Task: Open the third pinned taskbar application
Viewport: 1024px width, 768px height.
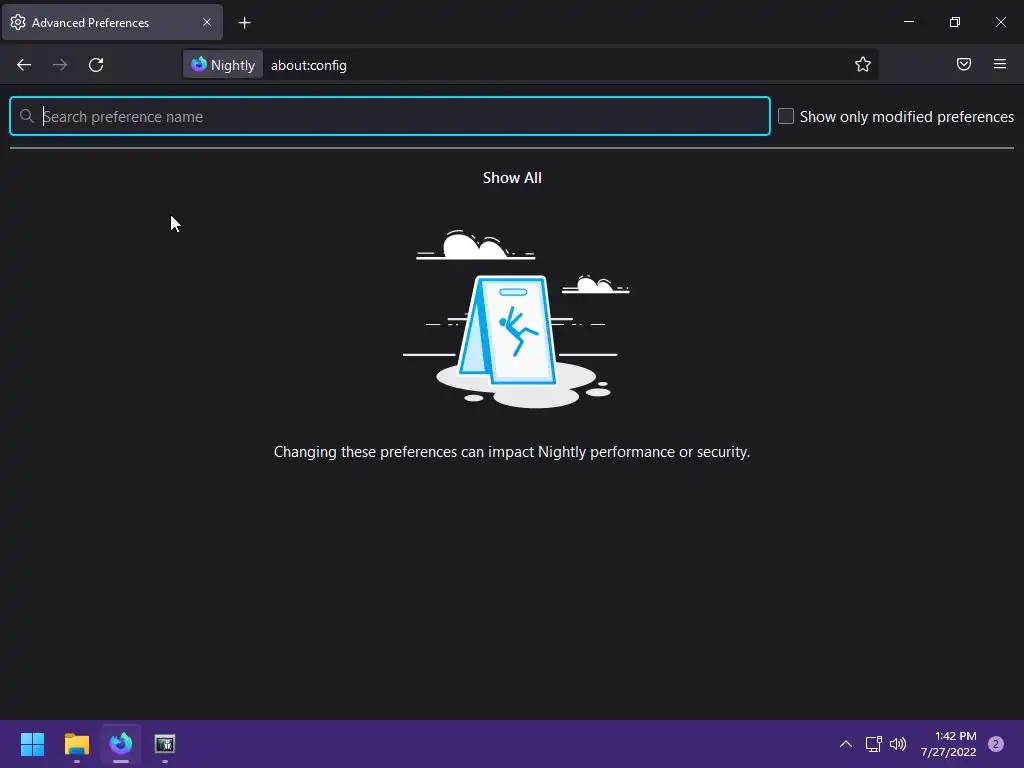Action: [x=165, y=744]
